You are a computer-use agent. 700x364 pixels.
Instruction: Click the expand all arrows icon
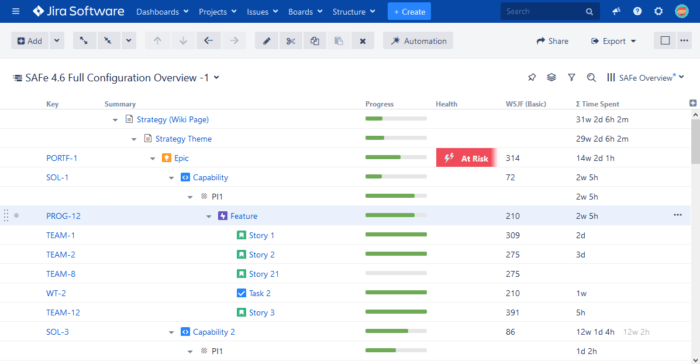tap(84, 41)
